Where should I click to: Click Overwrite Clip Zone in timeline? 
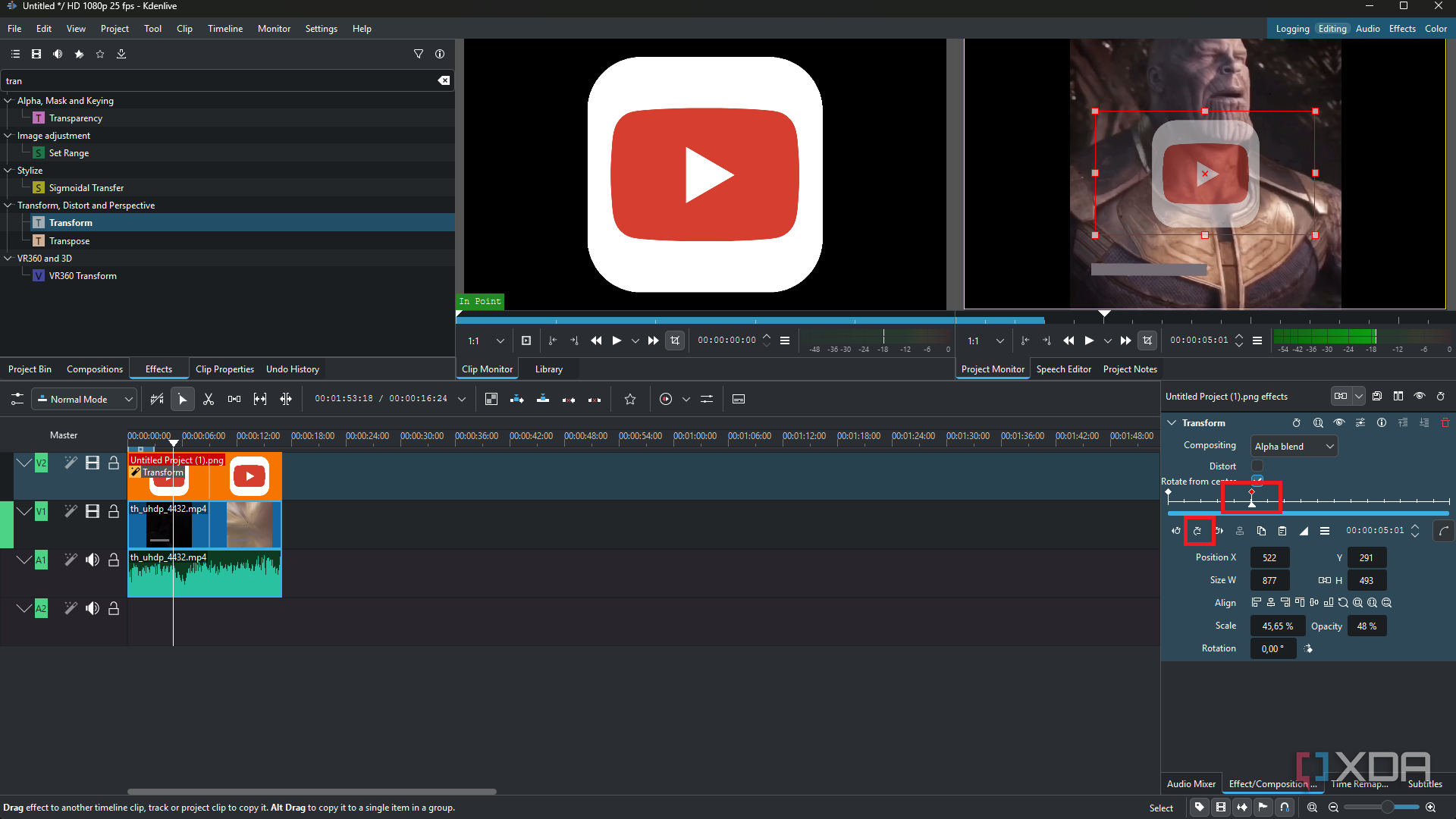click(x=543, y=399)
